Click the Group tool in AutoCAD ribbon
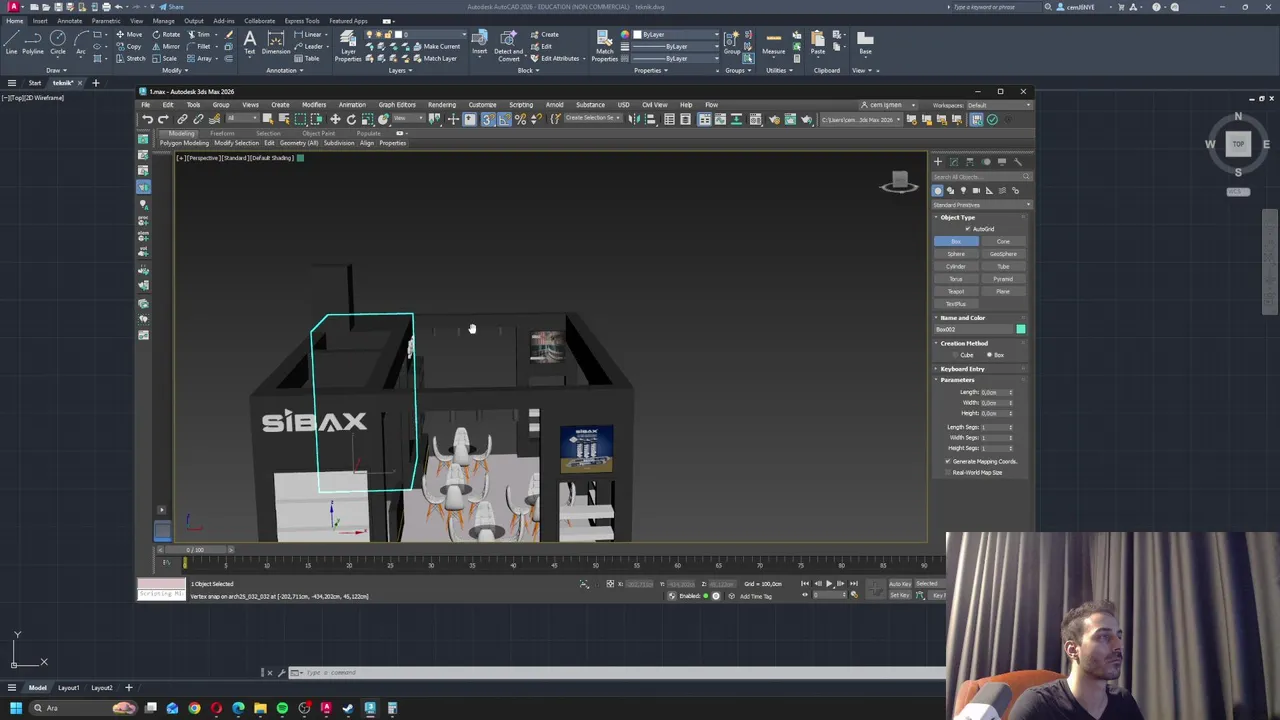 [733, 42]
